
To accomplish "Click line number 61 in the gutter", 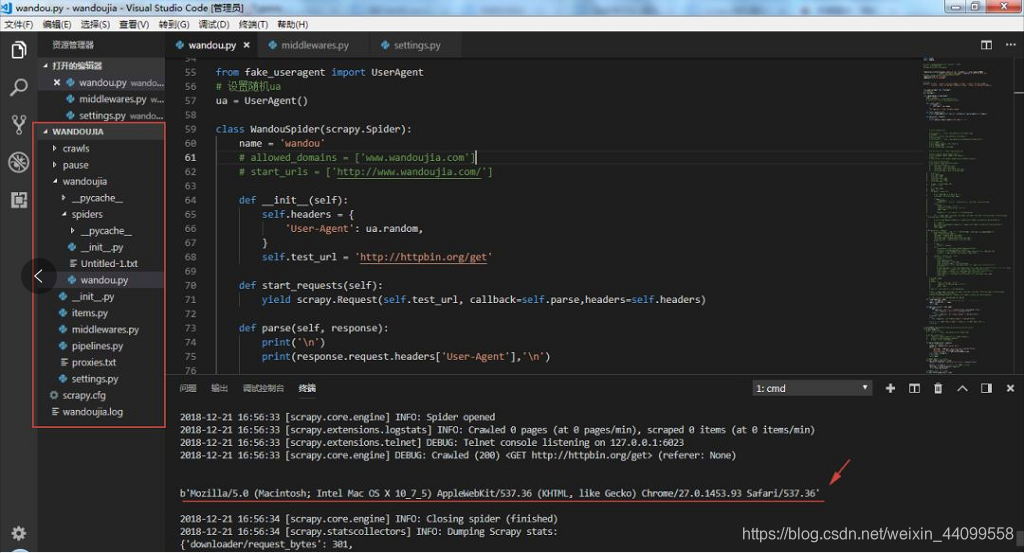I will (190, 157).
